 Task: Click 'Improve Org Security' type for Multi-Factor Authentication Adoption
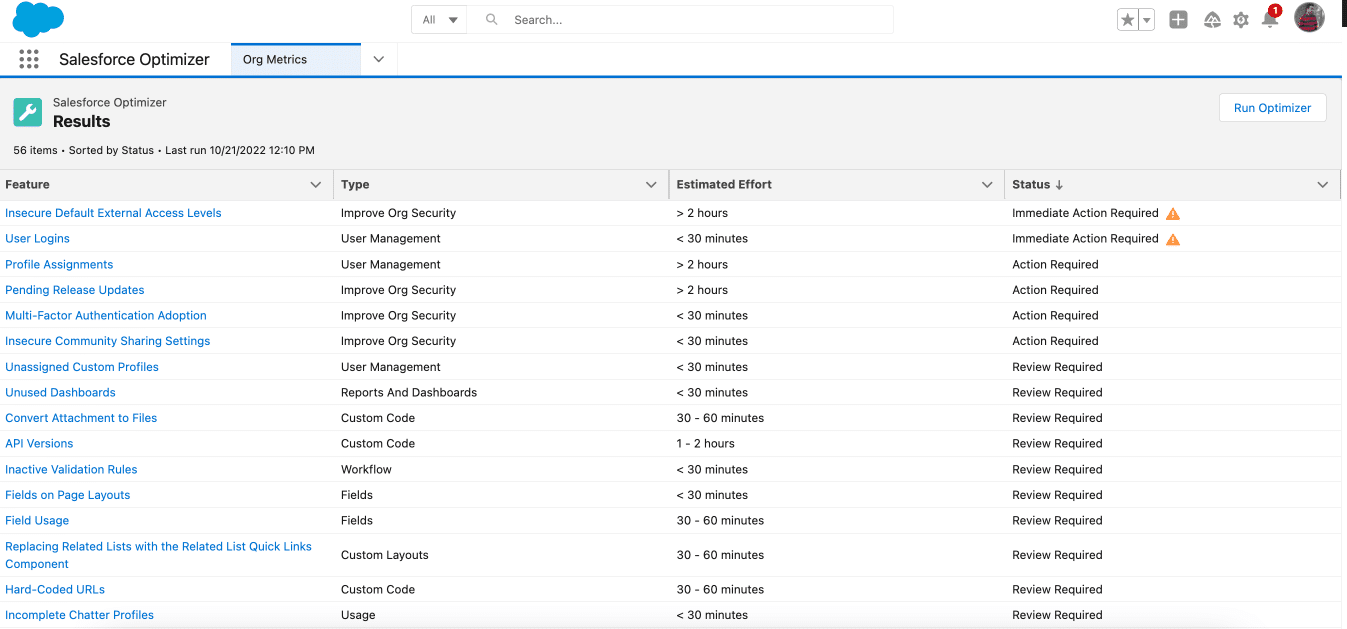pos(398,316)
